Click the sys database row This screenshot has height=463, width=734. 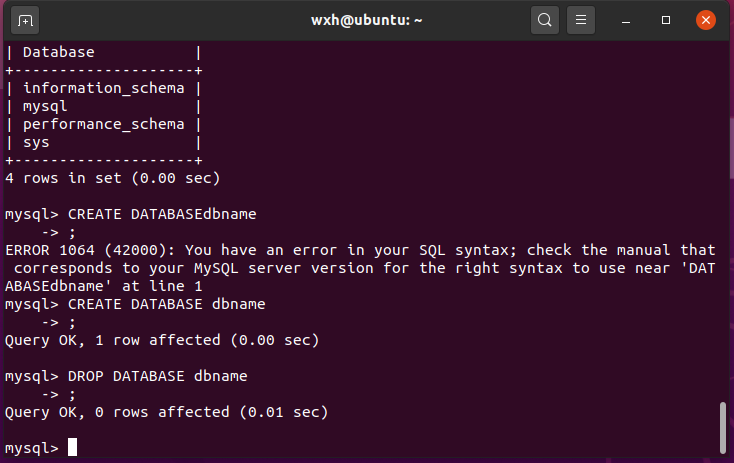pos(36,142)
